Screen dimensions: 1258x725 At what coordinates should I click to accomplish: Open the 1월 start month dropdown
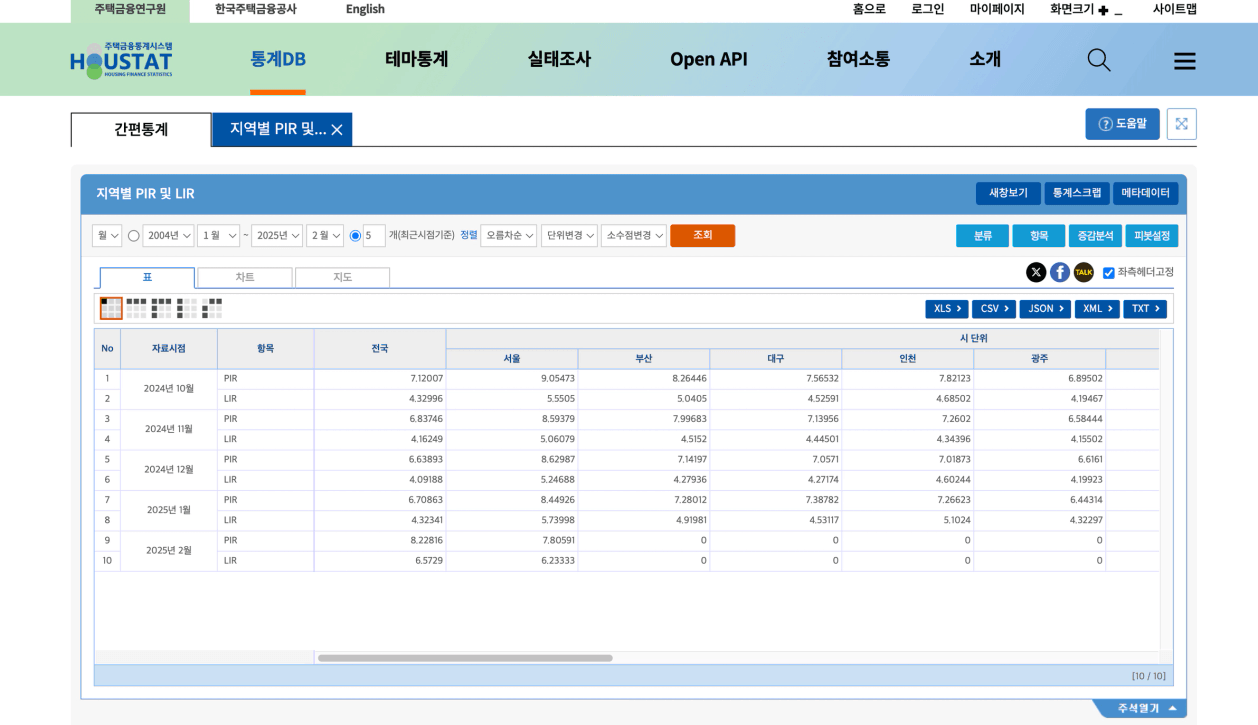[x=219, y=236]
